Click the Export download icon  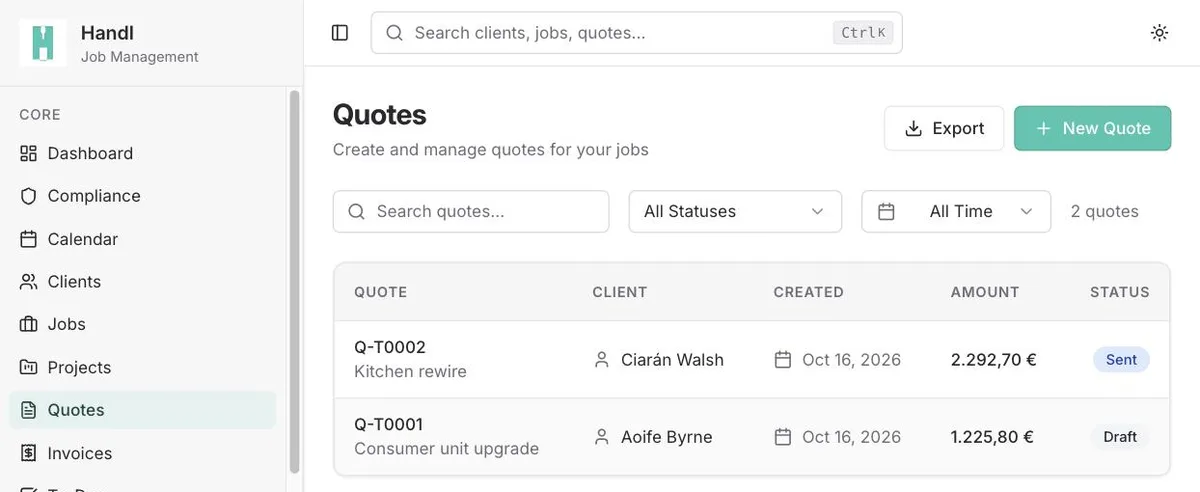point(913,128)
